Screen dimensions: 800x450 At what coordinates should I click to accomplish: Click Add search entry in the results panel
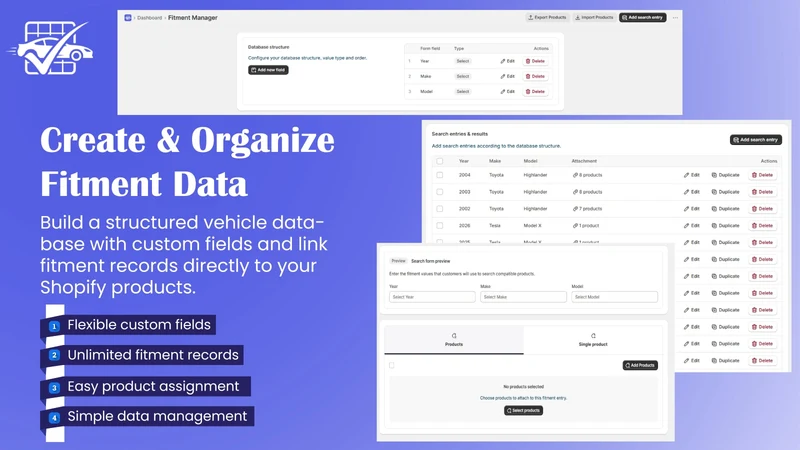pyautogui.click(x=756, y=140)
